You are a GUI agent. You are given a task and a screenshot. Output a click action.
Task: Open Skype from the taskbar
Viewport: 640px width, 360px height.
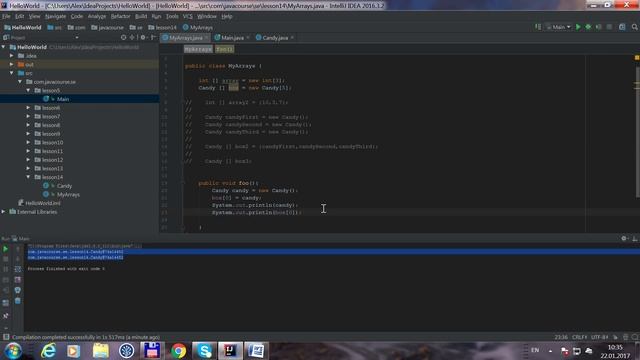click(204, 351)
